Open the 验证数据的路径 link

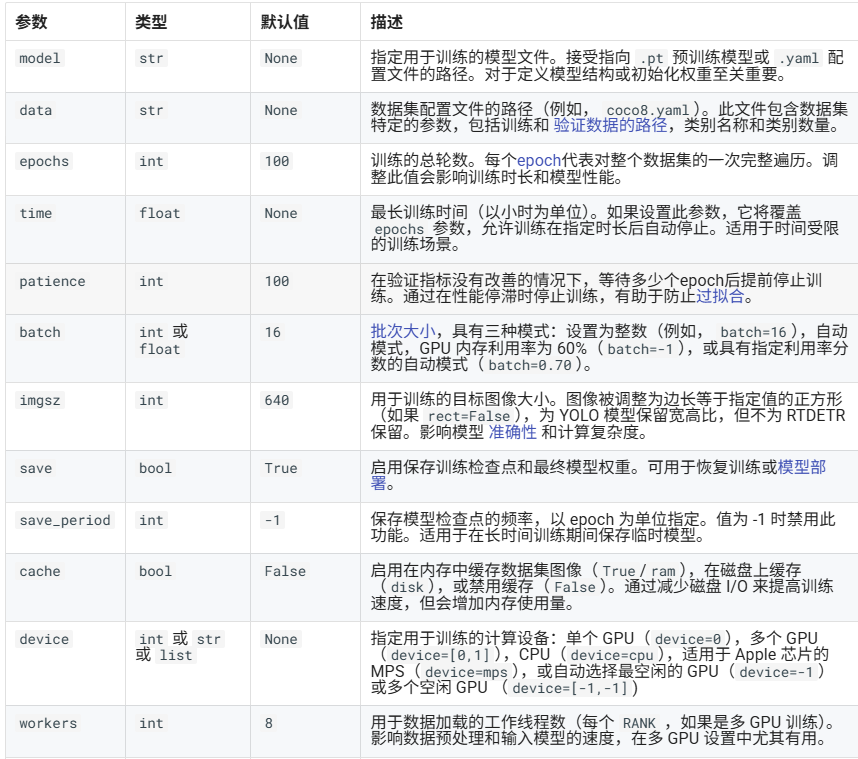pos(610,125)
